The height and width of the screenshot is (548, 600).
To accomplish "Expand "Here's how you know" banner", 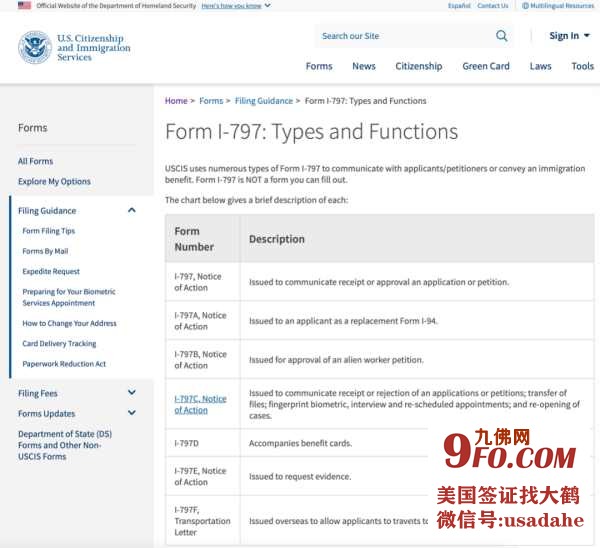I will click(x=236, y=6).
